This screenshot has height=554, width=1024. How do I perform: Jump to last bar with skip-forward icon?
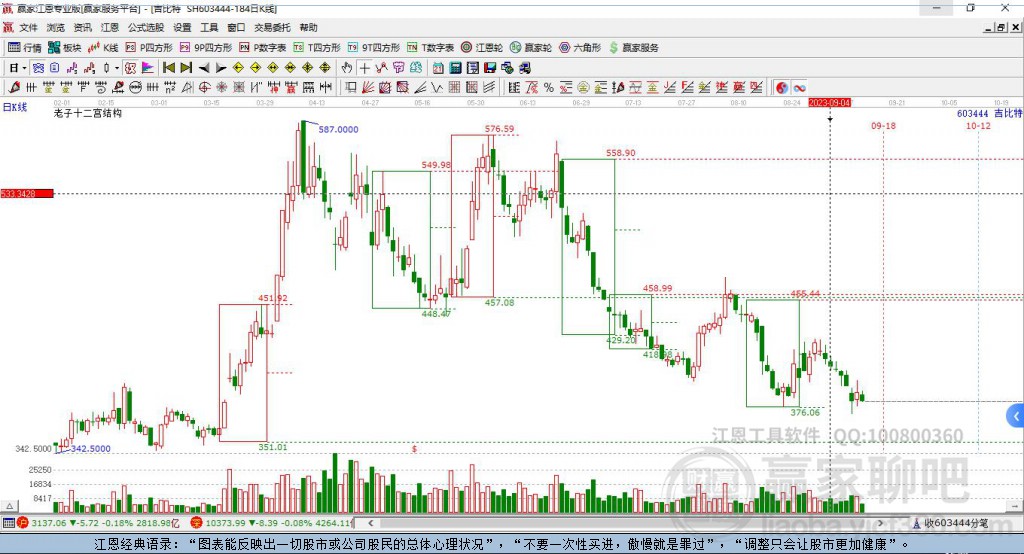click(186, 68)
